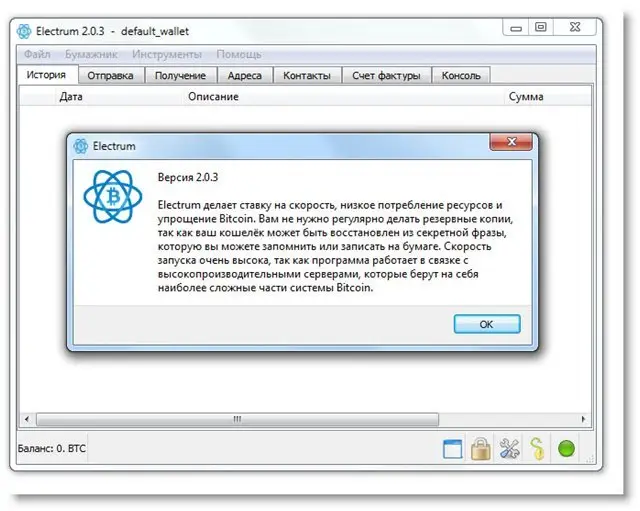The width and height of the screenshot is (640, 511).
Task: Click the horizontal scrollbar thumb
Action: click(237, 419)
